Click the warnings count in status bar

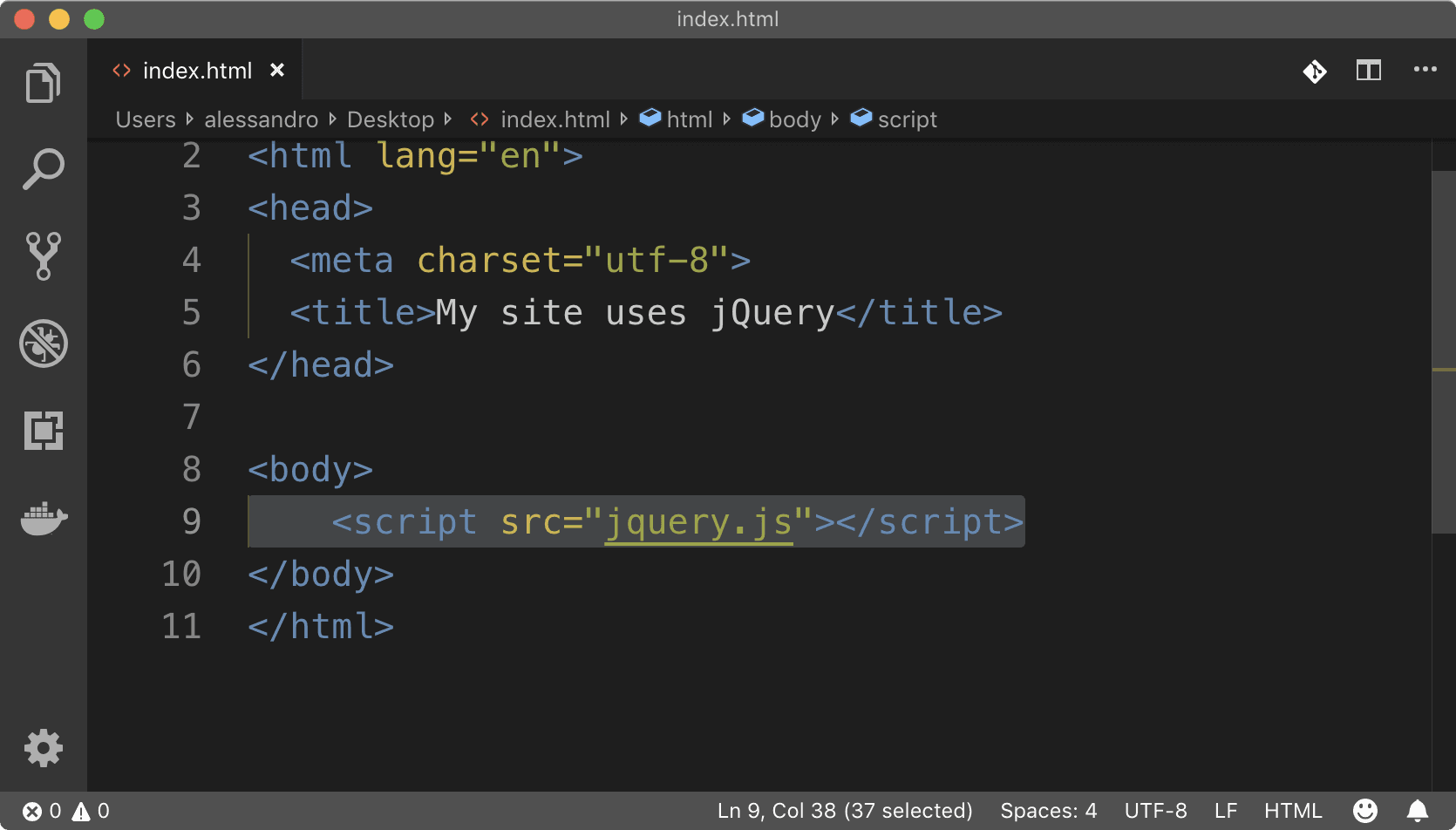click(91, 811)
